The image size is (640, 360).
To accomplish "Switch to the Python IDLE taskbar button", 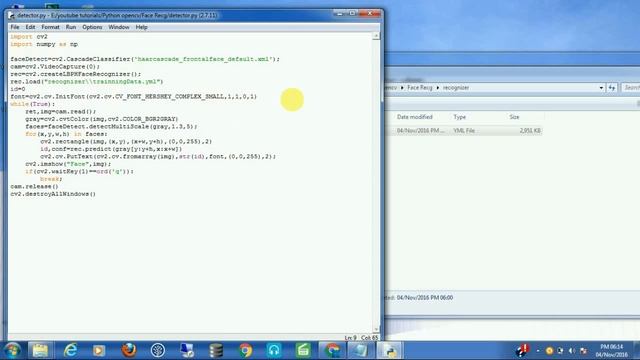I will 389,350.
